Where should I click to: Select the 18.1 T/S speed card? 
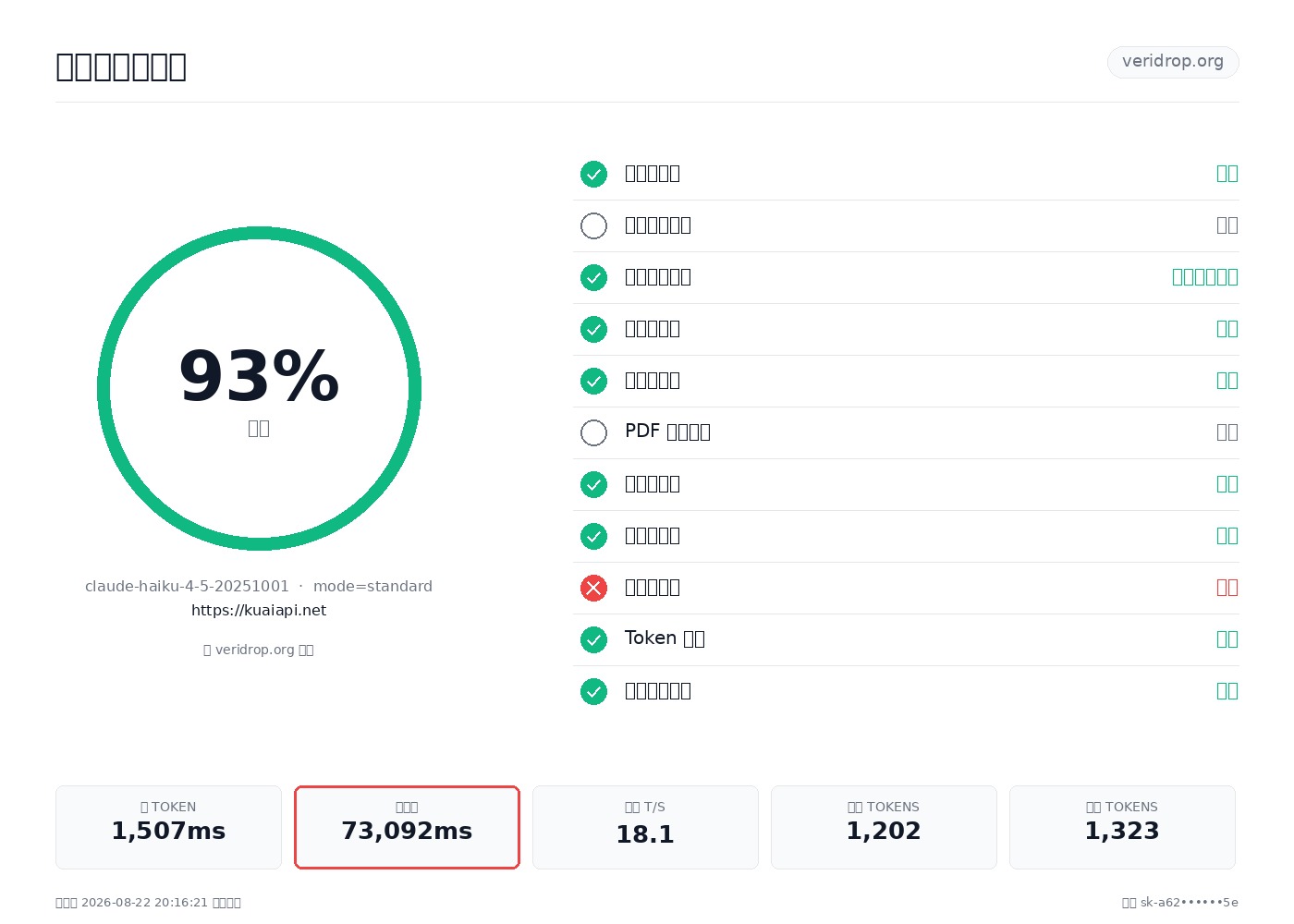(x=645, y=827)
